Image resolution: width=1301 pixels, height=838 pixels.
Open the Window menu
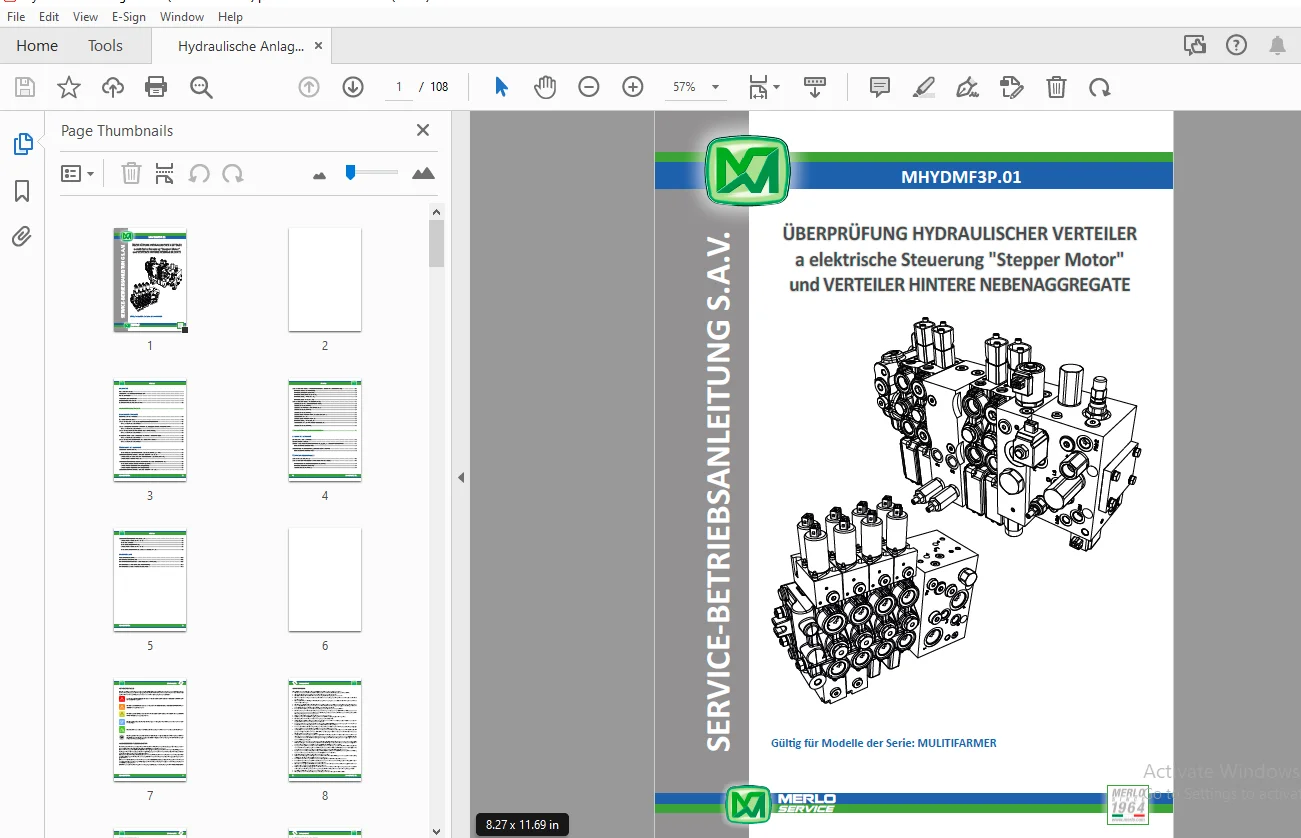coord(182,17)
